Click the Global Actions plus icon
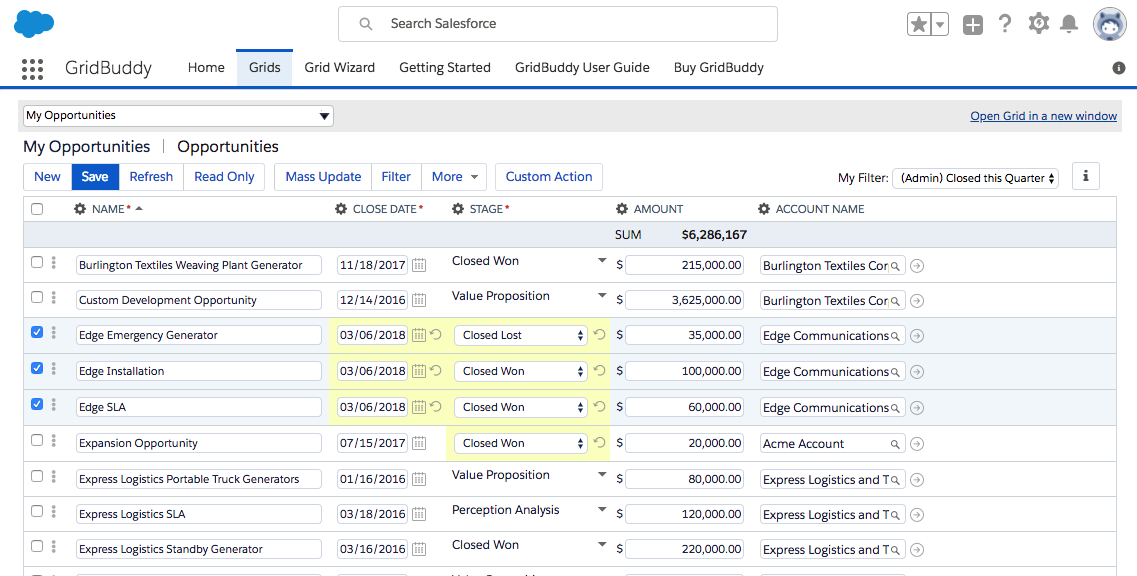 972,25
